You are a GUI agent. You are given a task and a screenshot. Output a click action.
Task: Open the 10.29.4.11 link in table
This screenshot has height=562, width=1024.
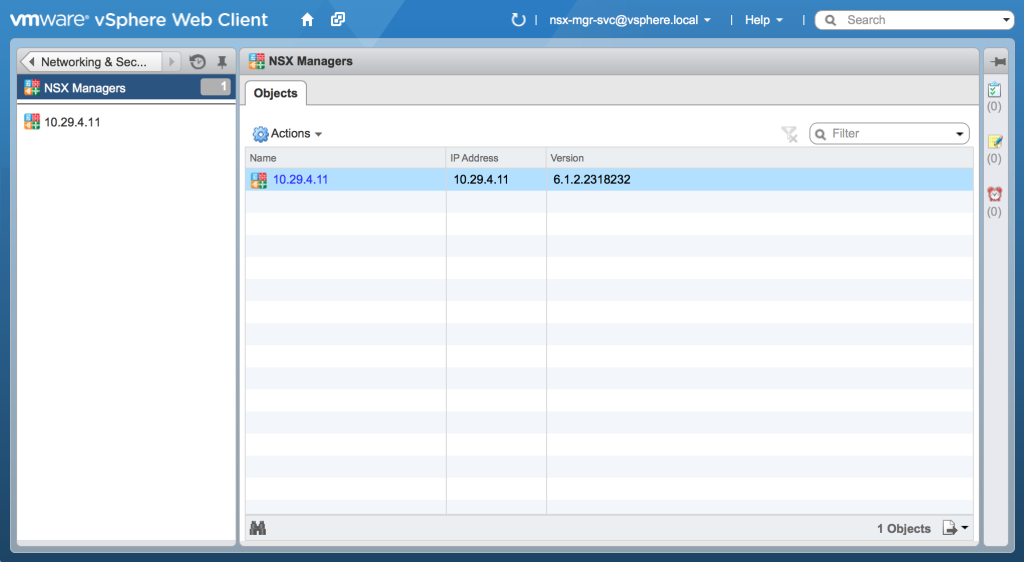coord(300,180)
